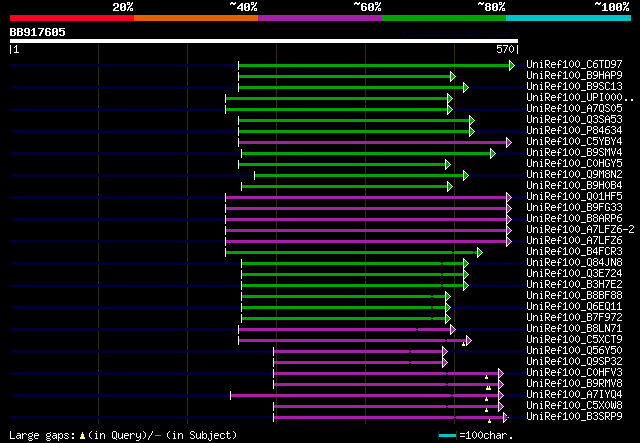Click the UniRef100_B8BF88 label text
The image size is (640, 443).
tap(574, 296)
